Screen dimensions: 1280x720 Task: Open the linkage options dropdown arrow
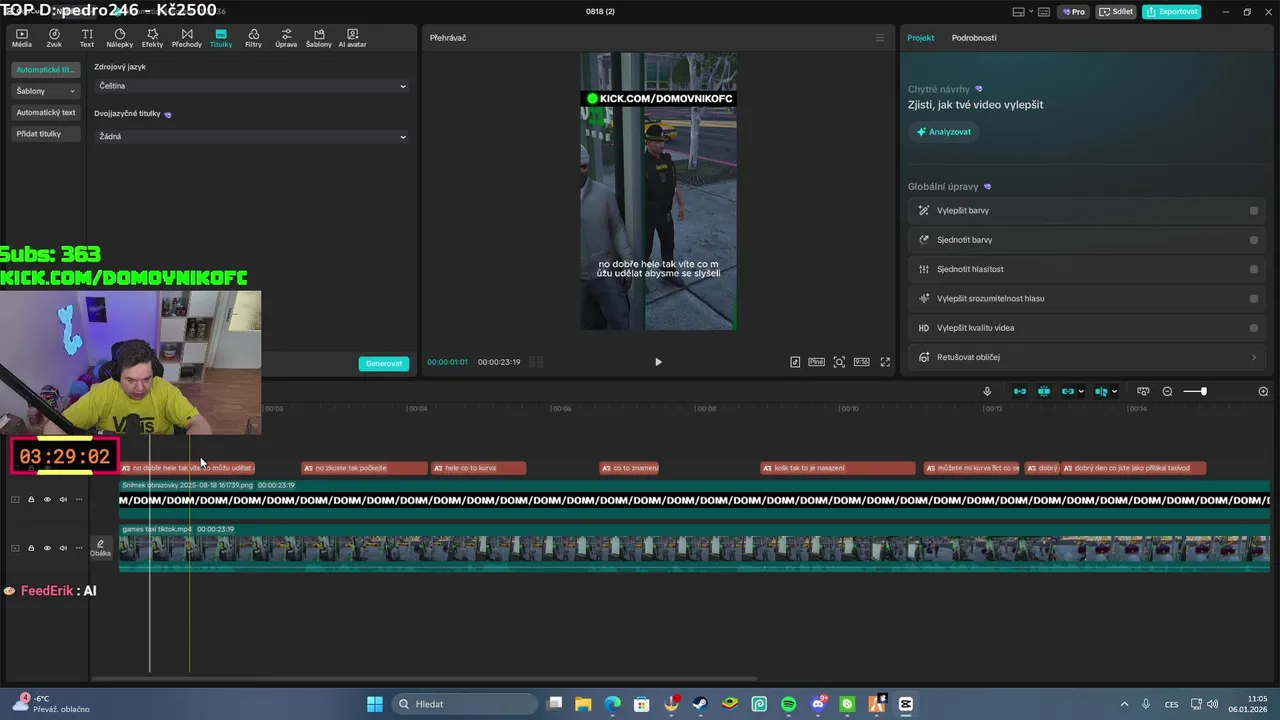(x=1081, y=391)
